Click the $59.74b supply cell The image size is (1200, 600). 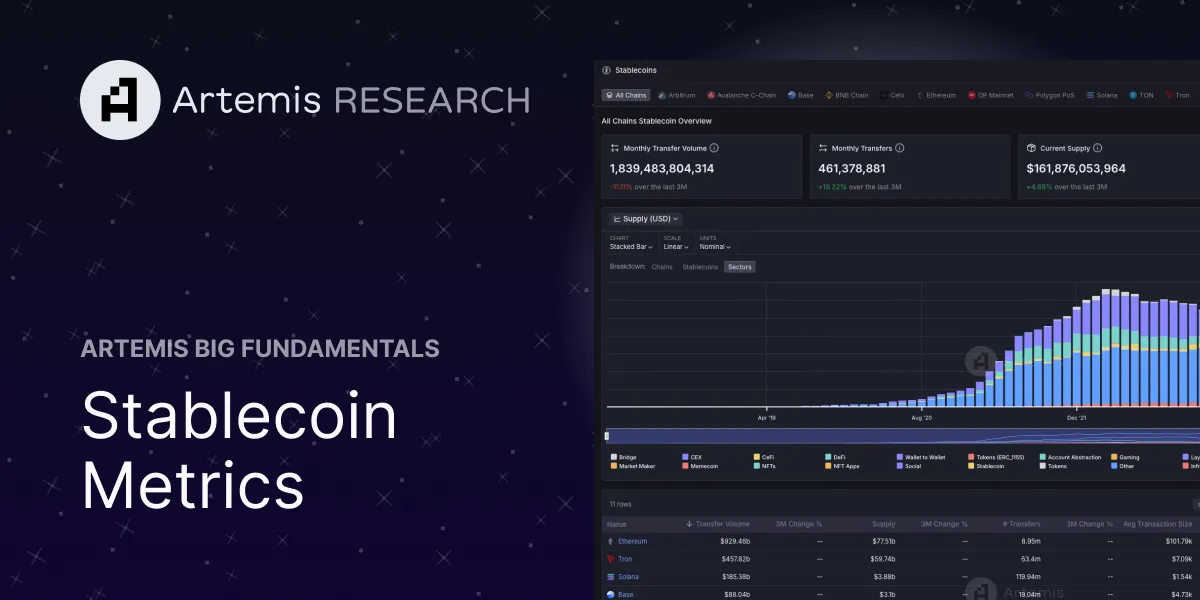[881, 559]
